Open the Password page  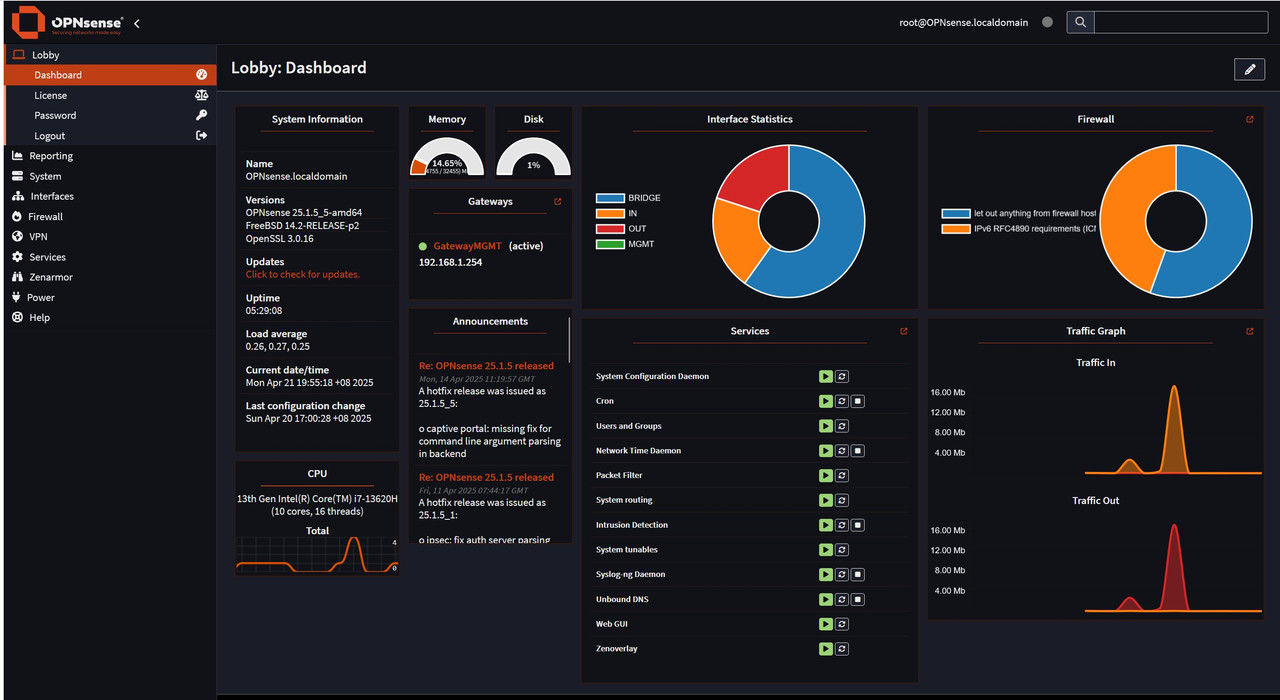coord(110,115)
